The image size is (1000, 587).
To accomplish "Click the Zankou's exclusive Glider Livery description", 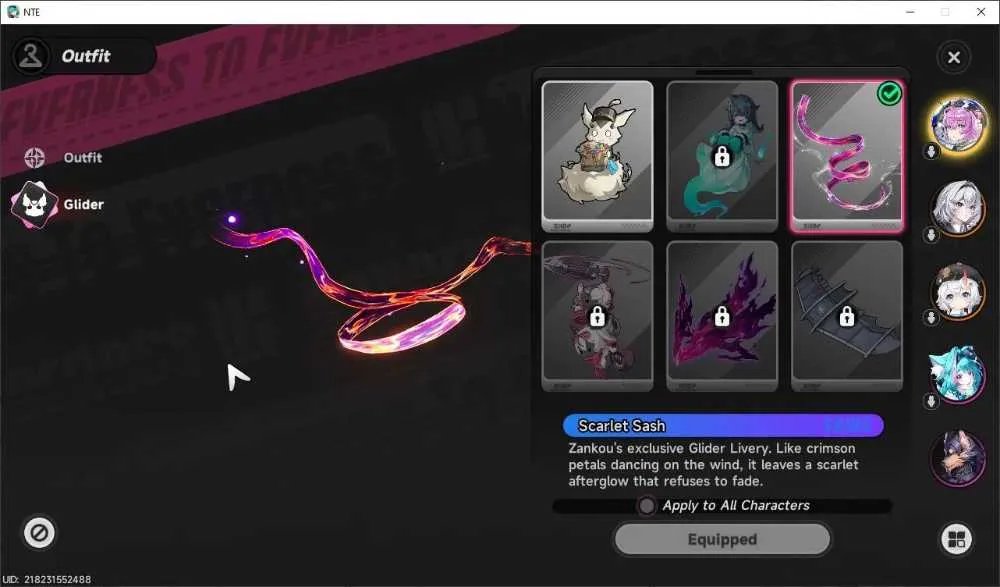I will click(x=713, y=464).
